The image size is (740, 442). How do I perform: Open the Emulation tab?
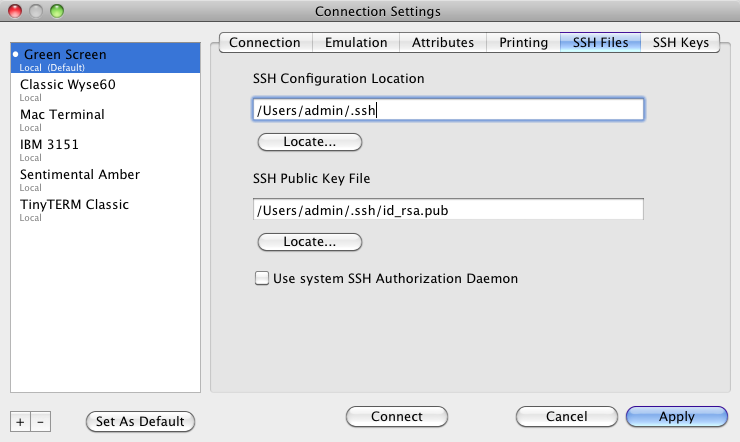point(356,43)
